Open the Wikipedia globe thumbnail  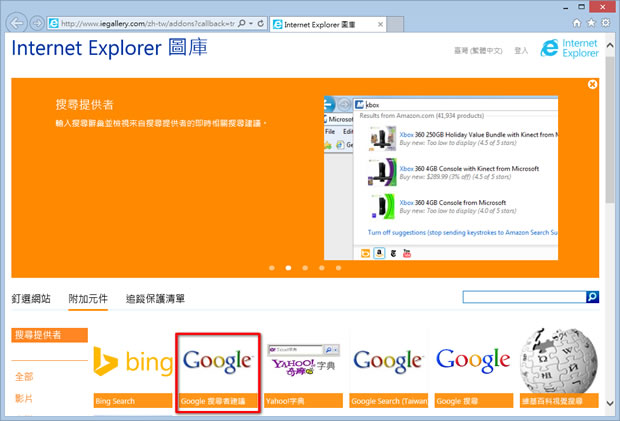(x=559, y=360)
